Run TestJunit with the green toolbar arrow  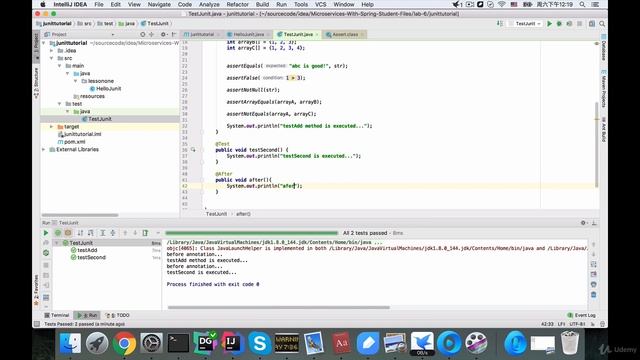pos(549,24)
